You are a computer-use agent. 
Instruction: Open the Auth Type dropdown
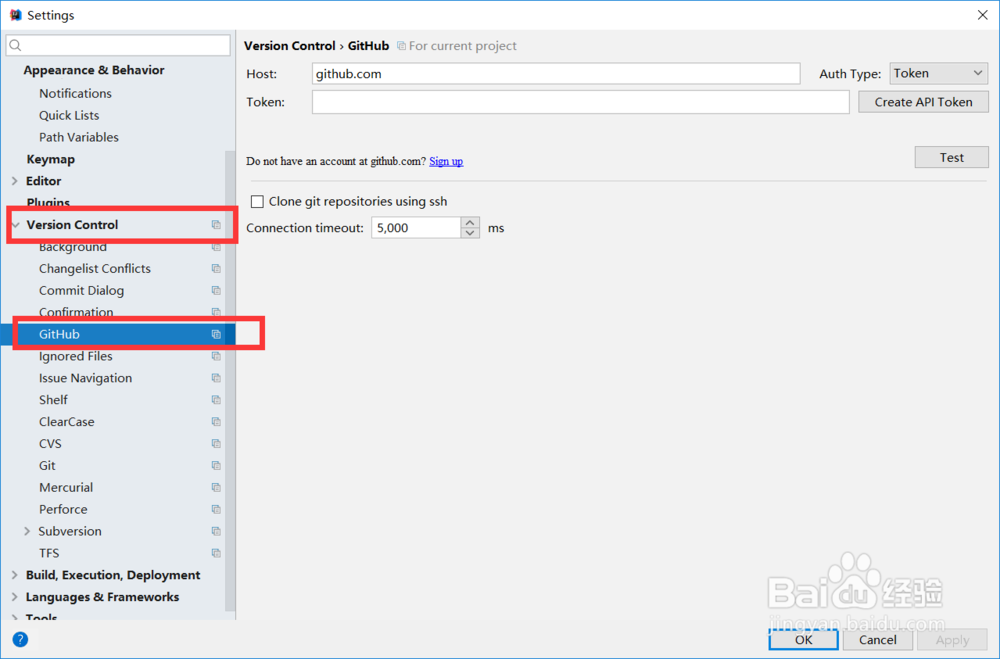click(x=938, y=73)
